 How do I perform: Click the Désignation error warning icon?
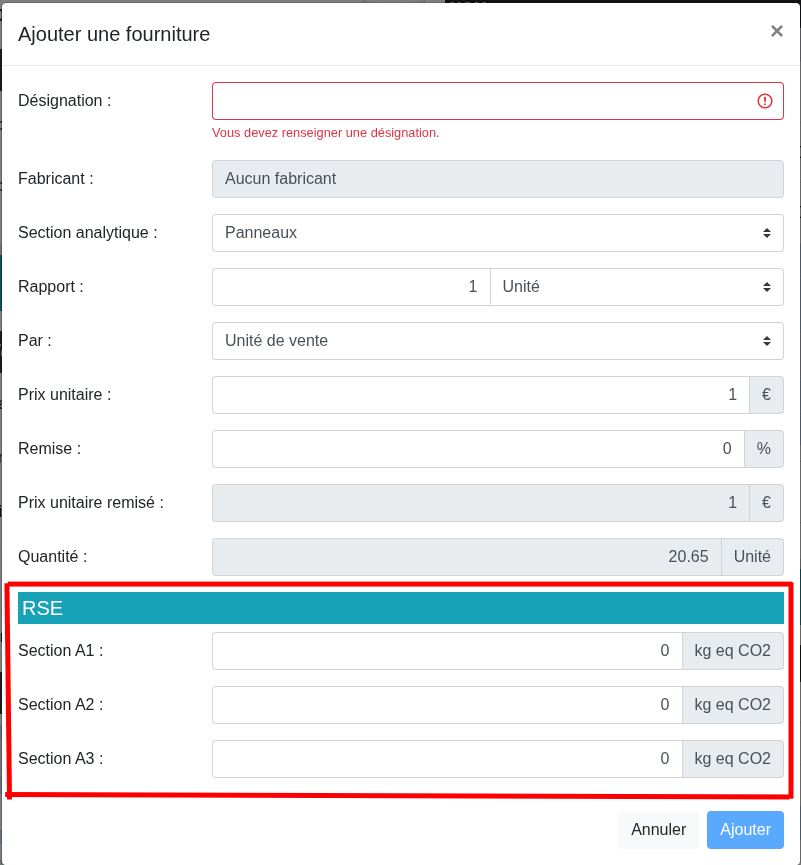click(x=765, y=101)
